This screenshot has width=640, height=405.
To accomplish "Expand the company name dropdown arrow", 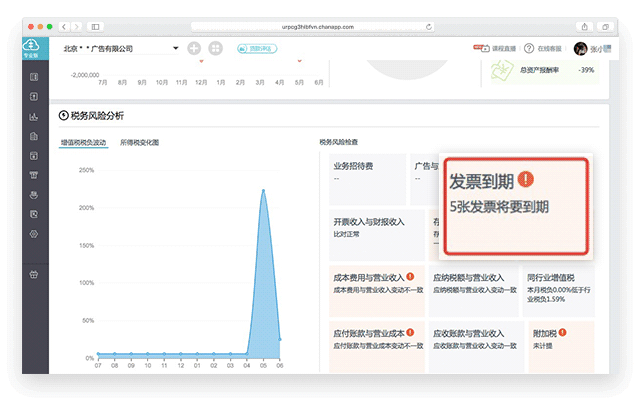I will tap(175, 48).
